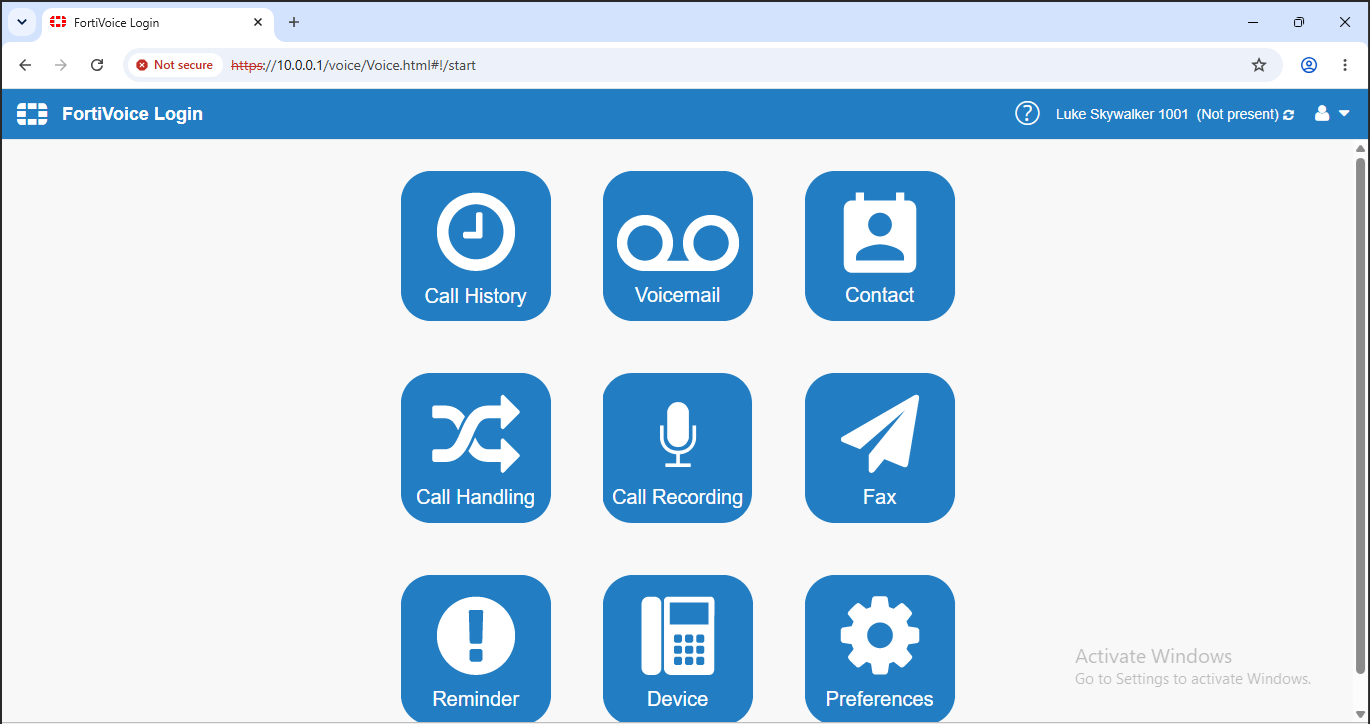Viewport: 1370px width, 724px height.
Task: Open the Device phone tile
Action: tap(678, 648)
